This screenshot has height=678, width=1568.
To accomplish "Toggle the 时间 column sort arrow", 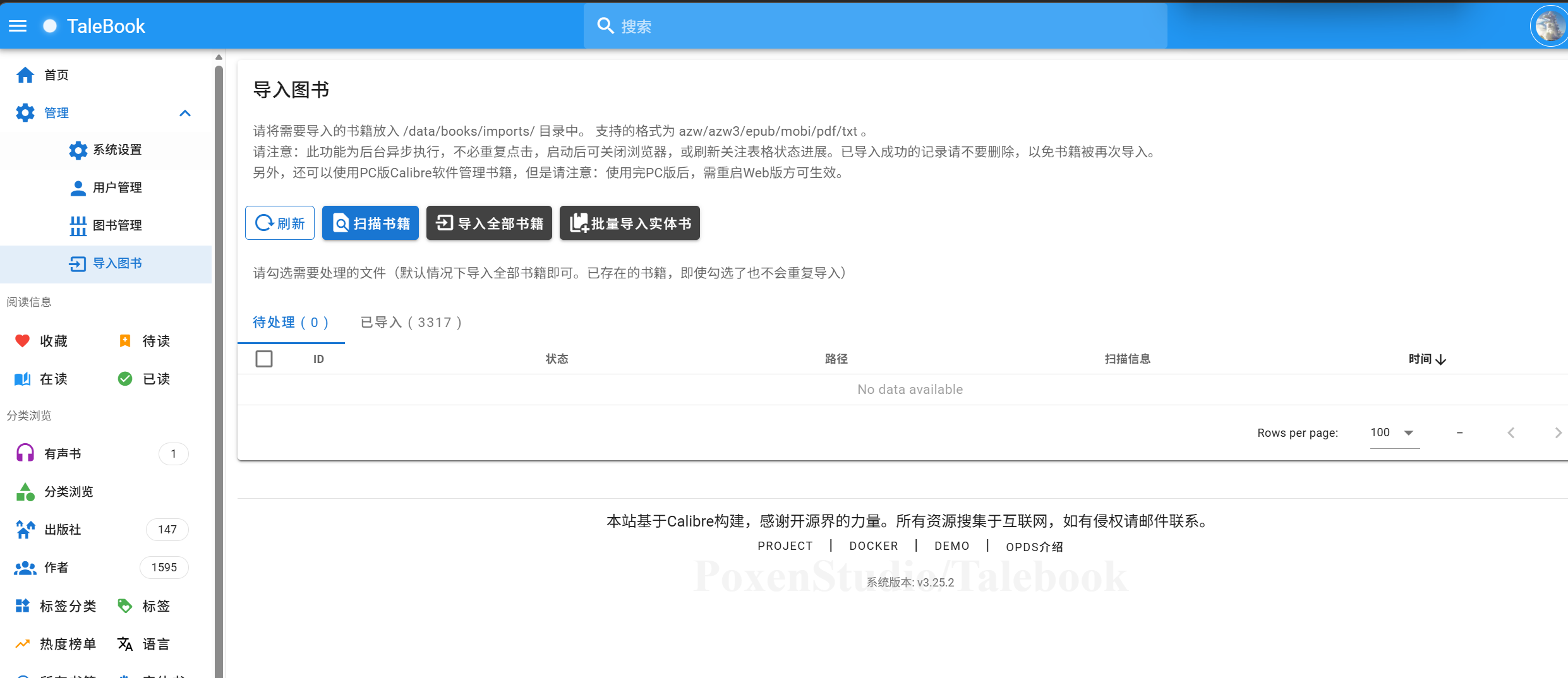I will tap(1442, 359).
